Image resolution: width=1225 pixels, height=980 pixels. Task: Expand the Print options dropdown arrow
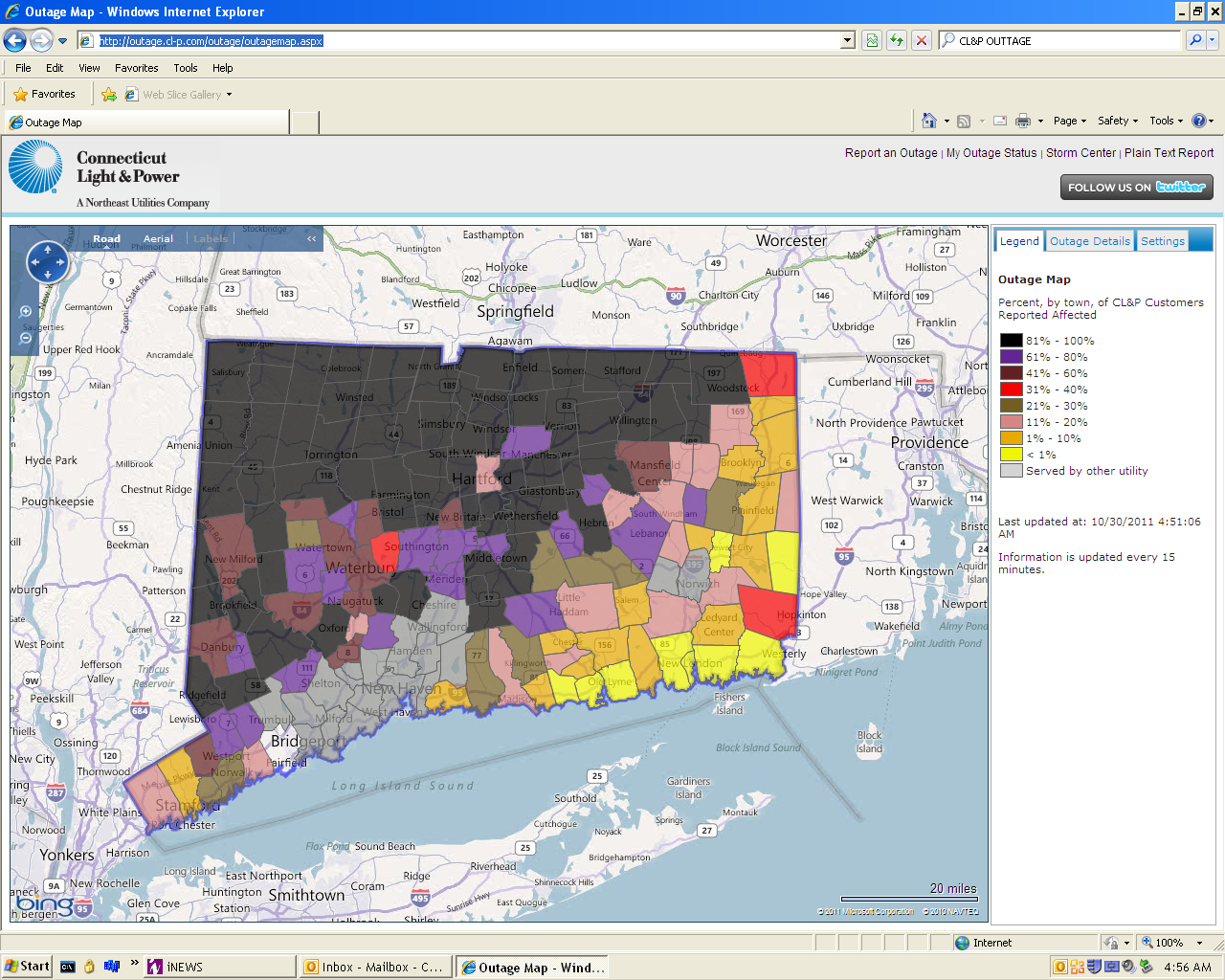click(1040, 122)
